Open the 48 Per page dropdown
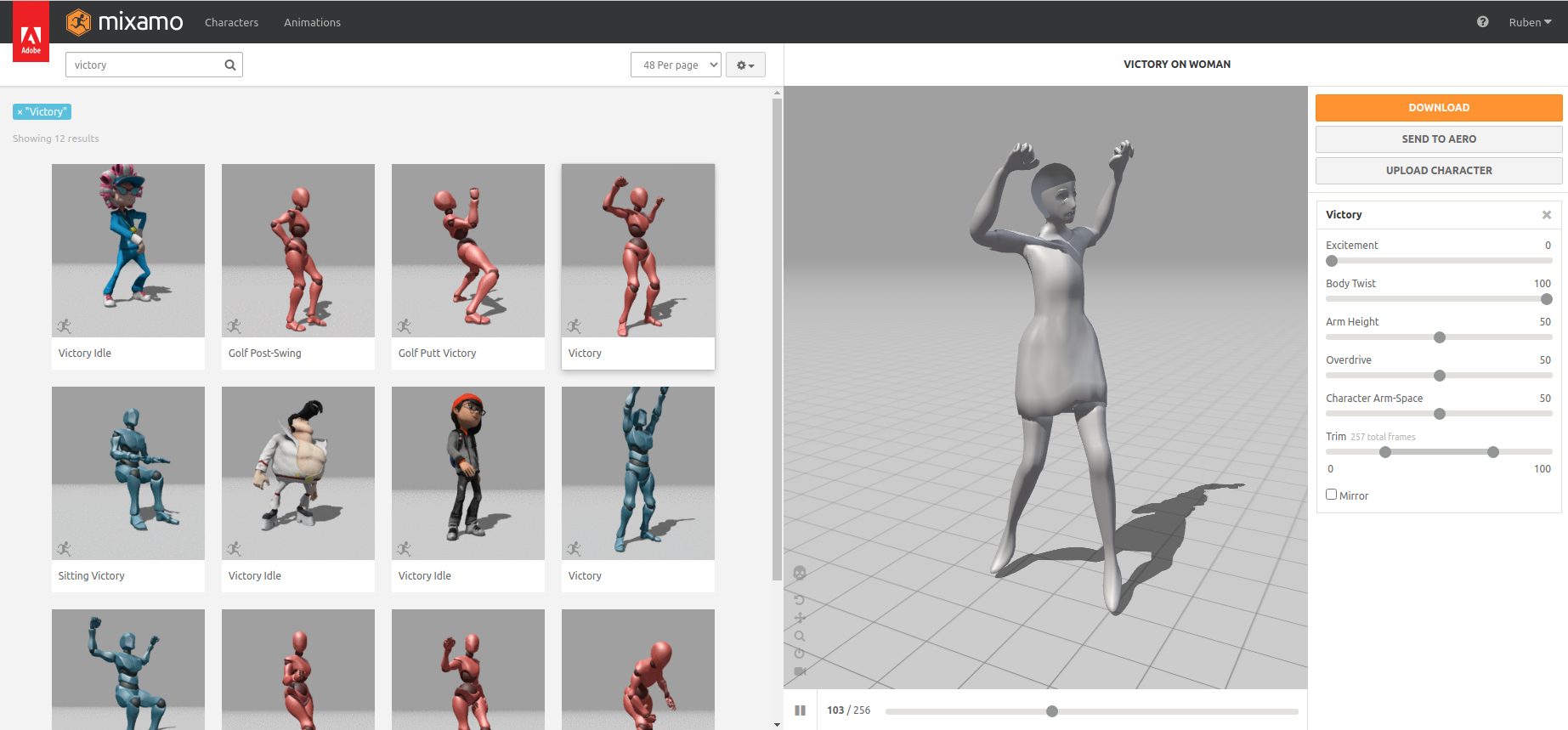Screen dimensions: 1568x730 pos(676,65)
